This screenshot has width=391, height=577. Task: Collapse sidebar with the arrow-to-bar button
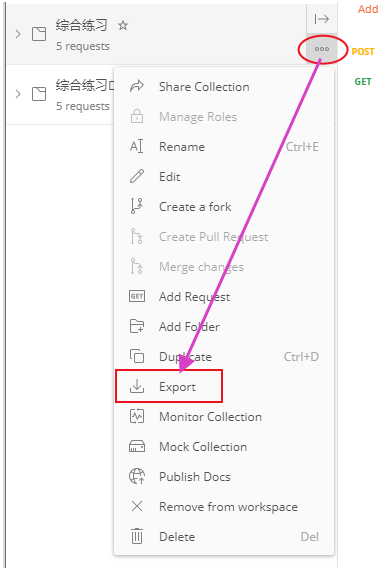point(321,19)
